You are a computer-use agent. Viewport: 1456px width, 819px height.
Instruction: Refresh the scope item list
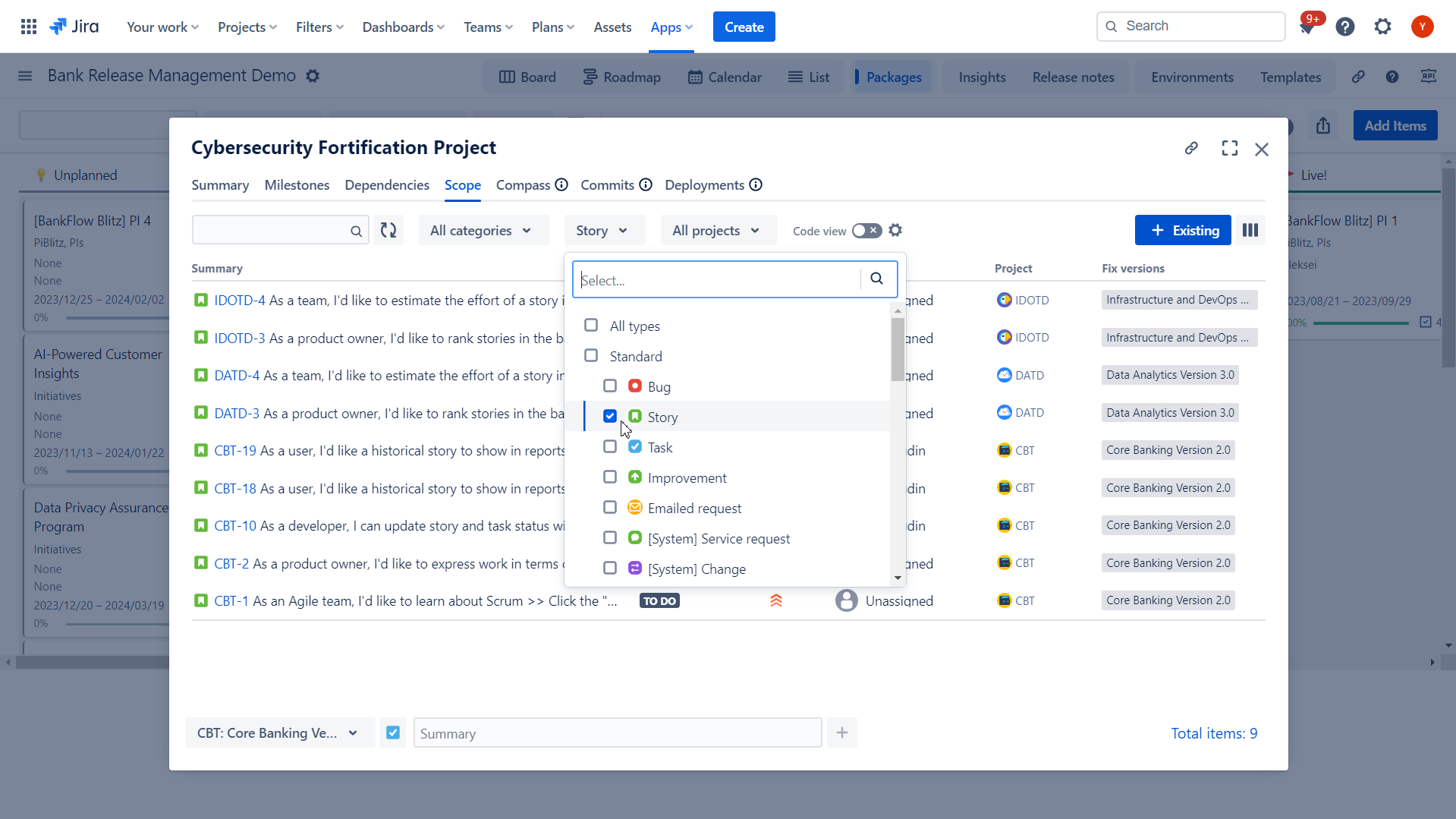pos(388,230)
